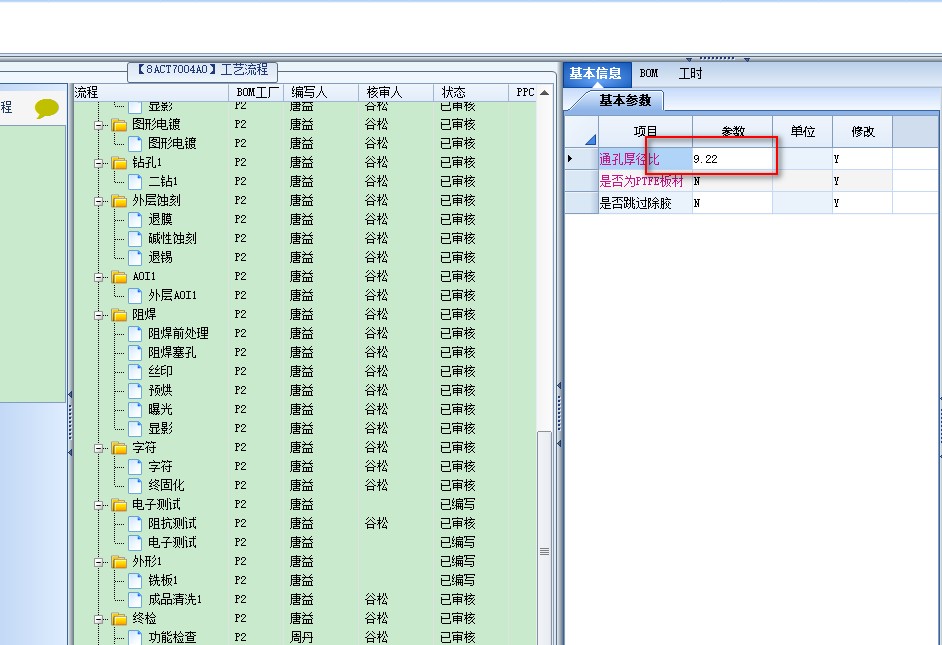Collapse the 阻焊 folder node
This screenshot has height=645, width=942.
(99, 315)
